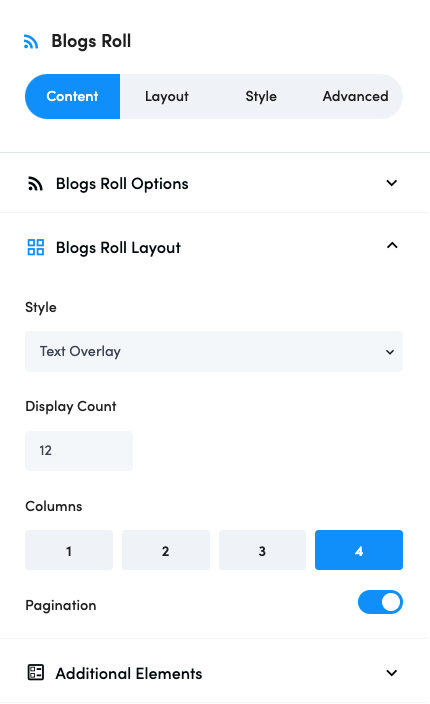The image size is (430, 704).
Task: Click the Blogs Roll Options heading text
Action: tap(122, 184)
